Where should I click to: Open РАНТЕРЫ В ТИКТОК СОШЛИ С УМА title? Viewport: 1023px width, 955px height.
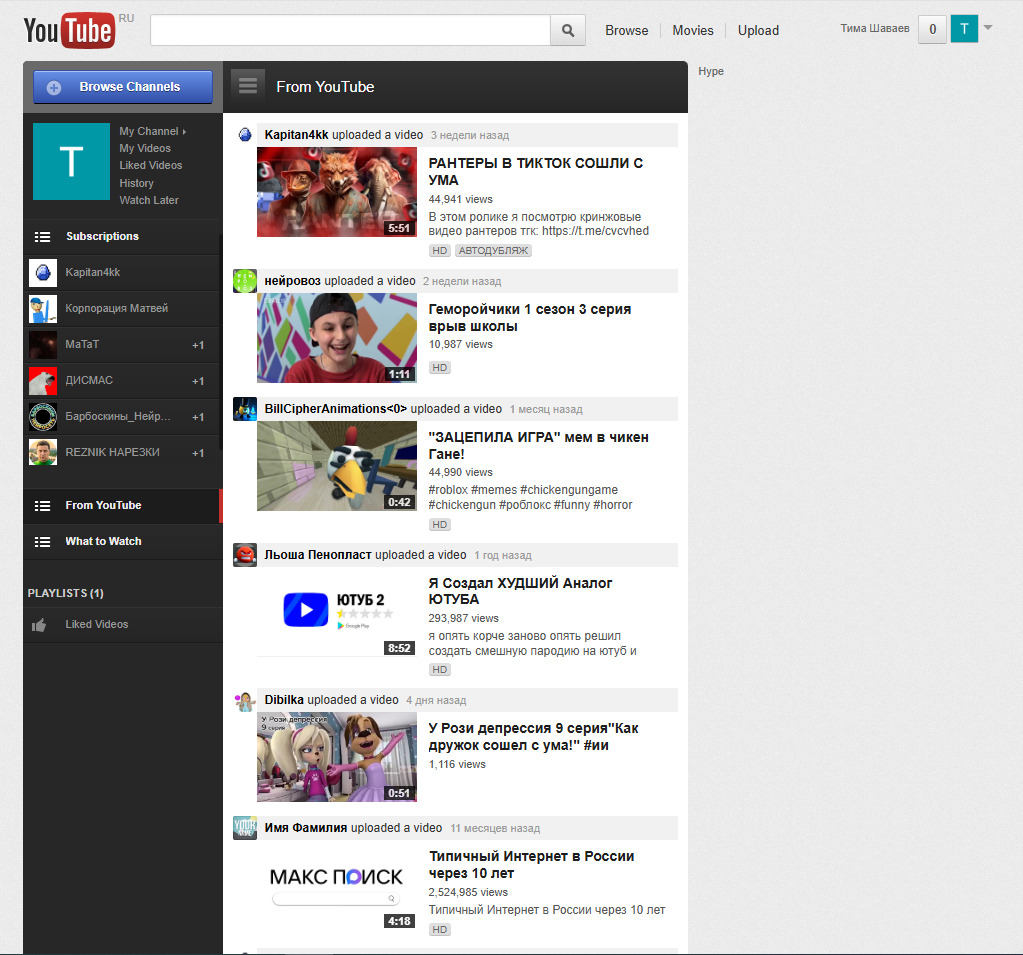coord(536,172)
